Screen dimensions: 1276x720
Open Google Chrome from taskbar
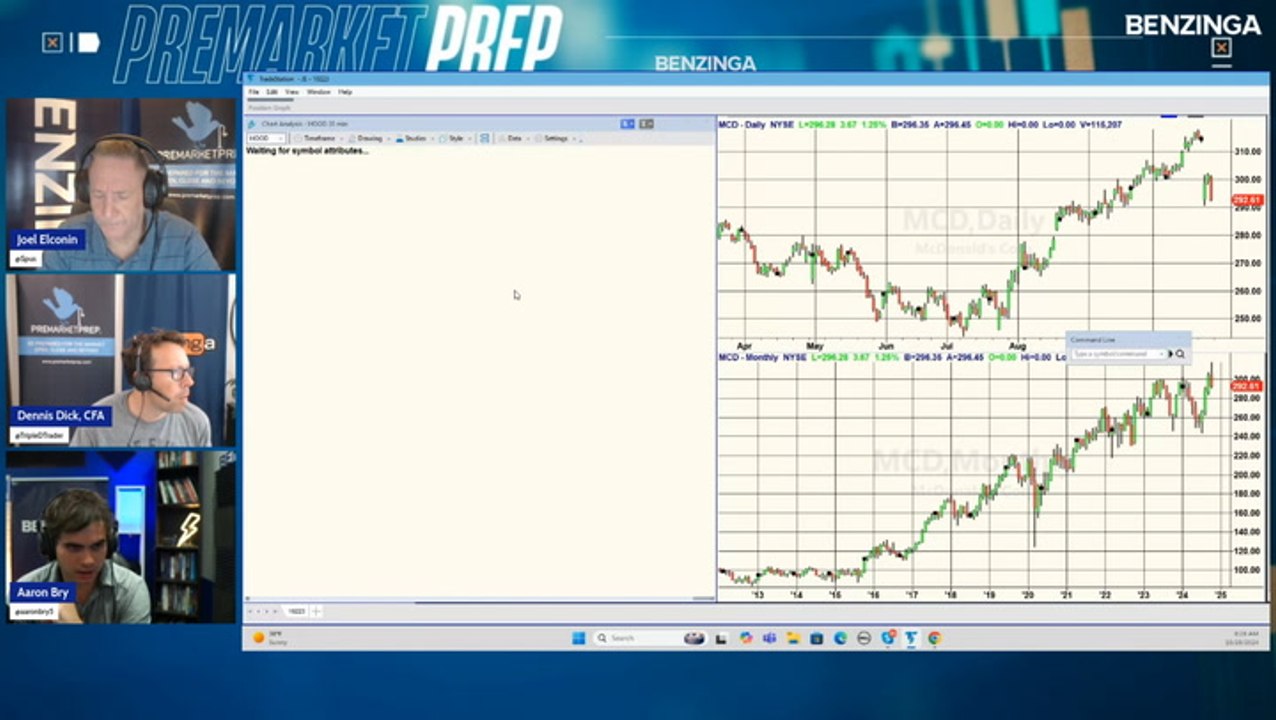pyautogui.click(x=934, y=638)
